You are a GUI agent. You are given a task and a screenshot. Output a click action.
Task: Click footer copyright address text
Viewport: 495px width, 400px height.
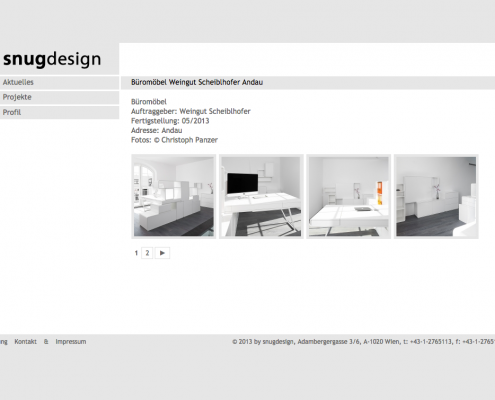coord(363,342)
